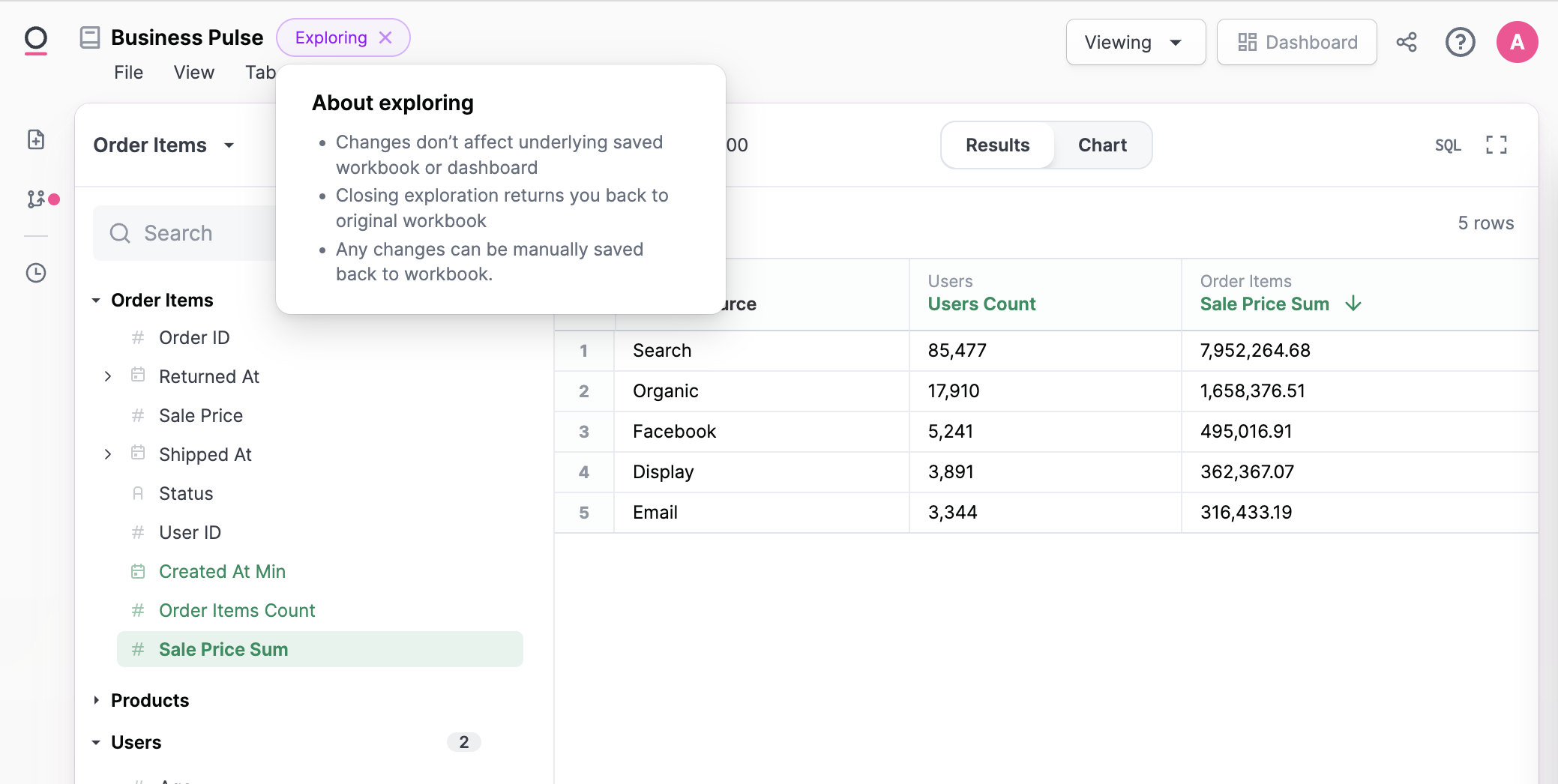Image resolution: width=1558 pixels, height=784 pixels.
Task: Expand the Products field group
Action: point(97,700)
